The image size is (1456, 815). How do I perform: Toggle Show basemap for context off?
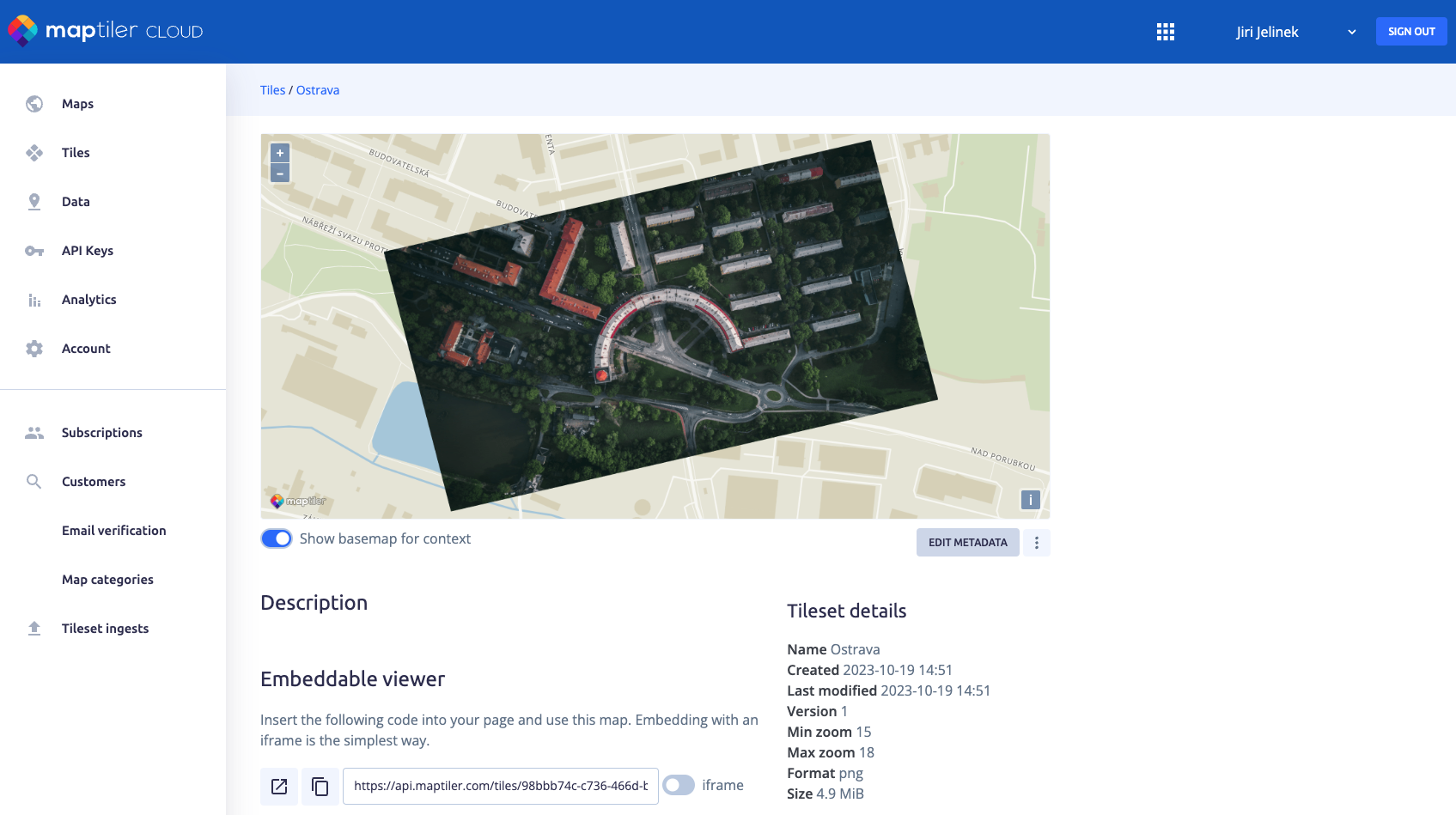pyautogui.click(x=277, y=538)
